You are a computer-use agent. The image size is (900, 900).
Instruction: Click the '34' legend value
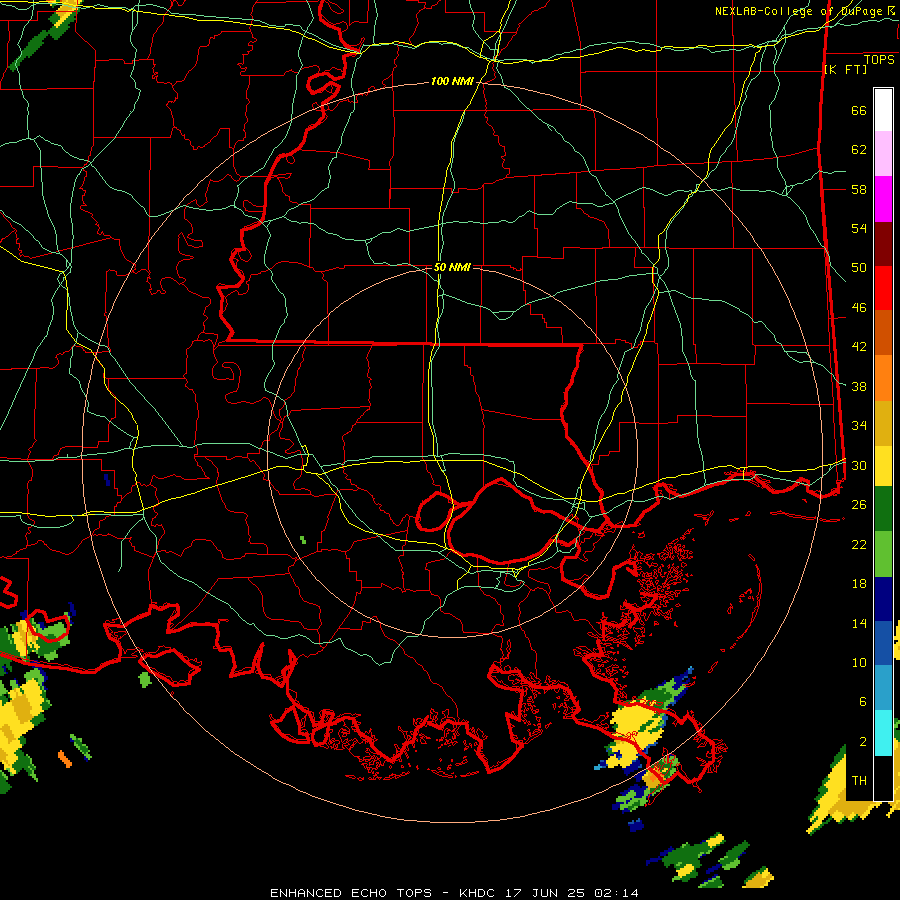click(859, 426)
